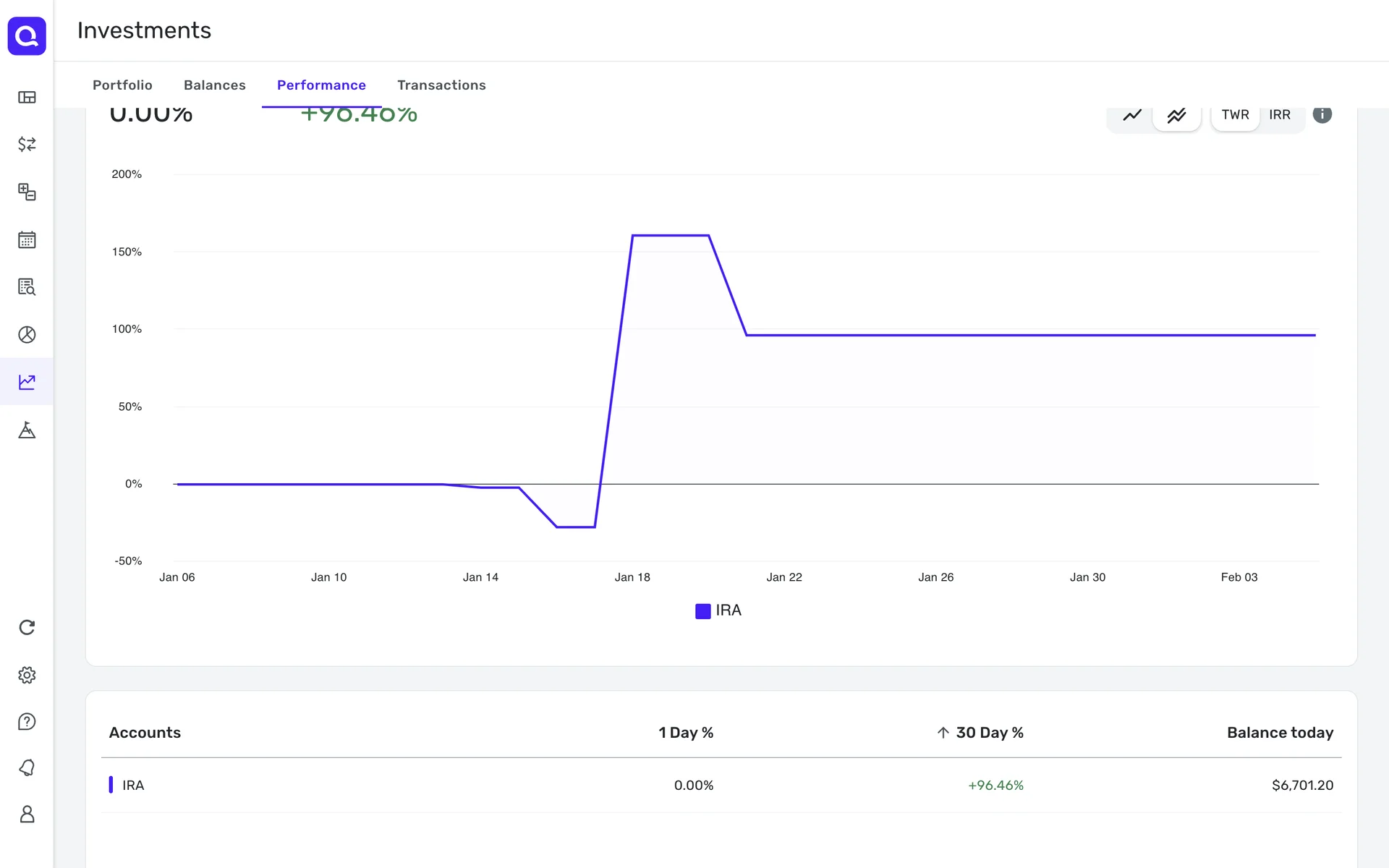Switch to the Portfolio tab
Viewport: 1389px width, 868px height.
click(122, 85)
